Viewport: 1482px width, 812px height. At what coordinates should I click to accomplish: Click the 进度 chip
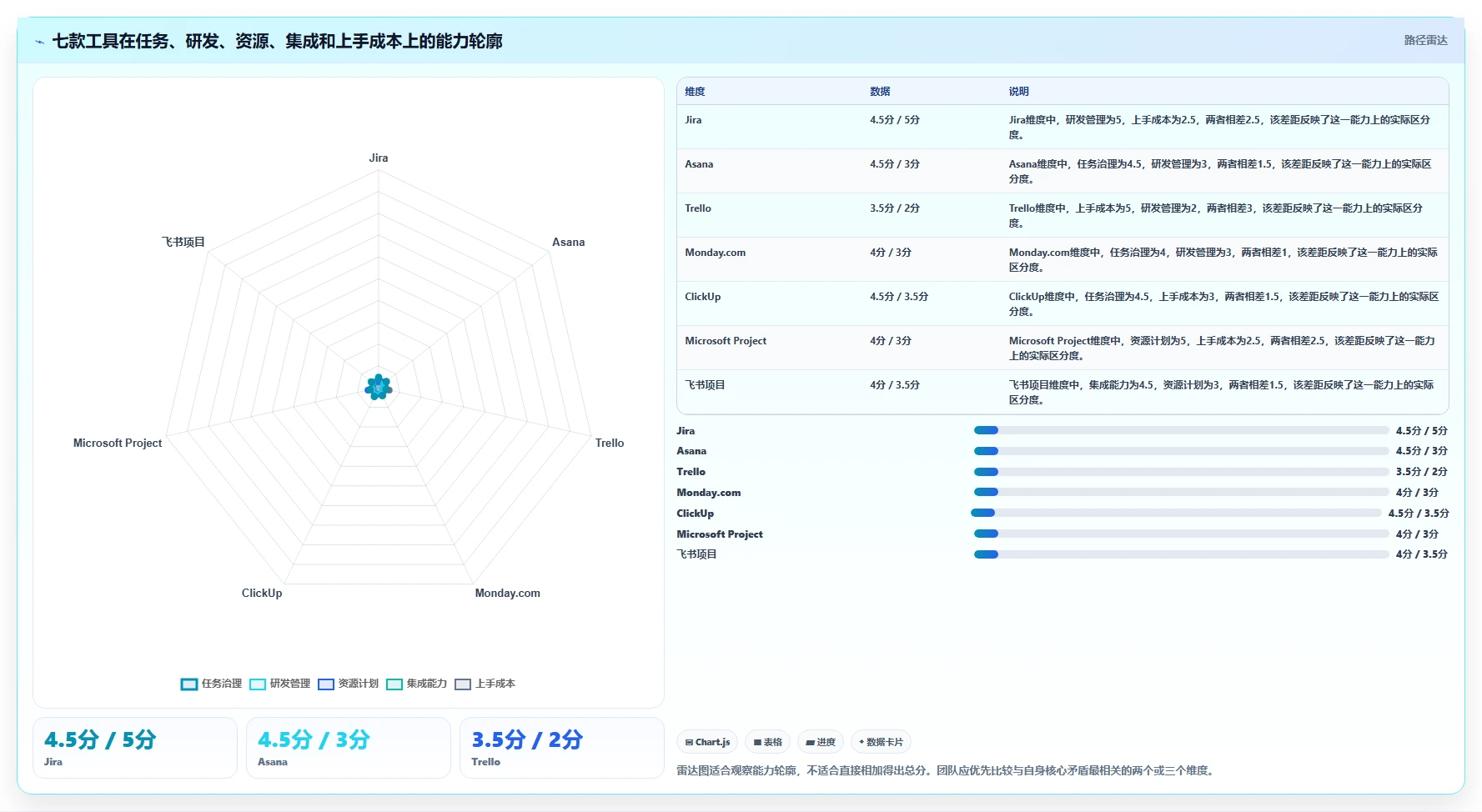pos(821,742)
